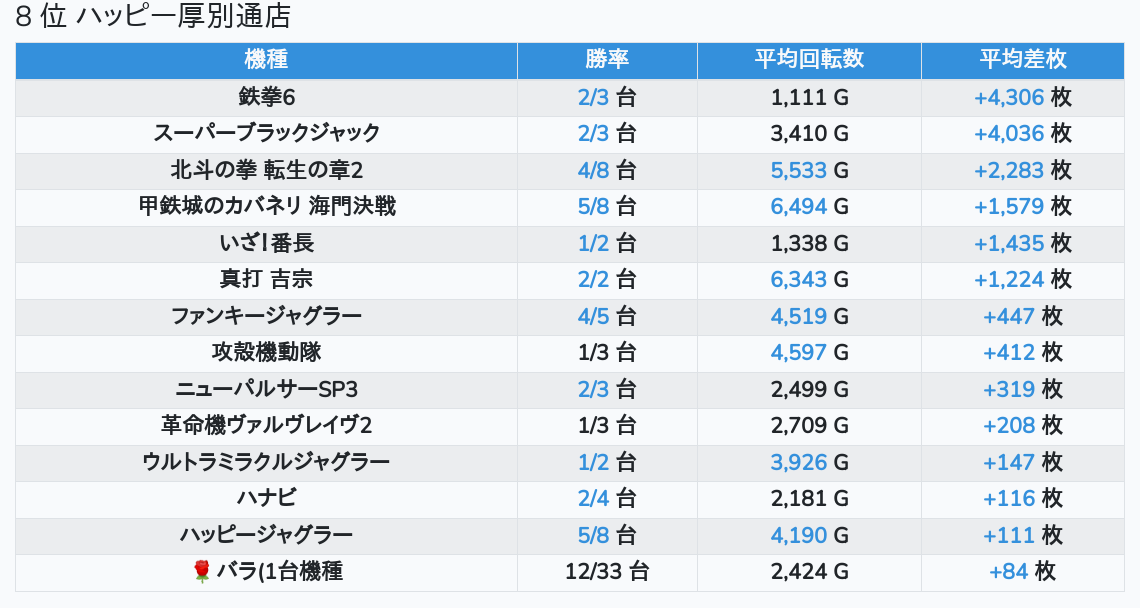Click the 平均差枚 column header

[1022, 59]
